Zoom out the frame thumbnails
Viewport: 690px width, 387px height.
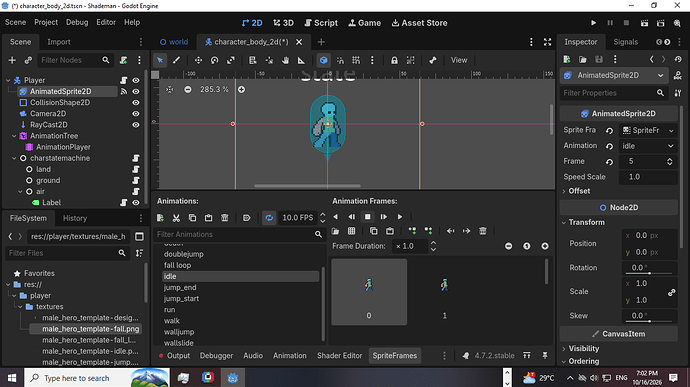508,246
